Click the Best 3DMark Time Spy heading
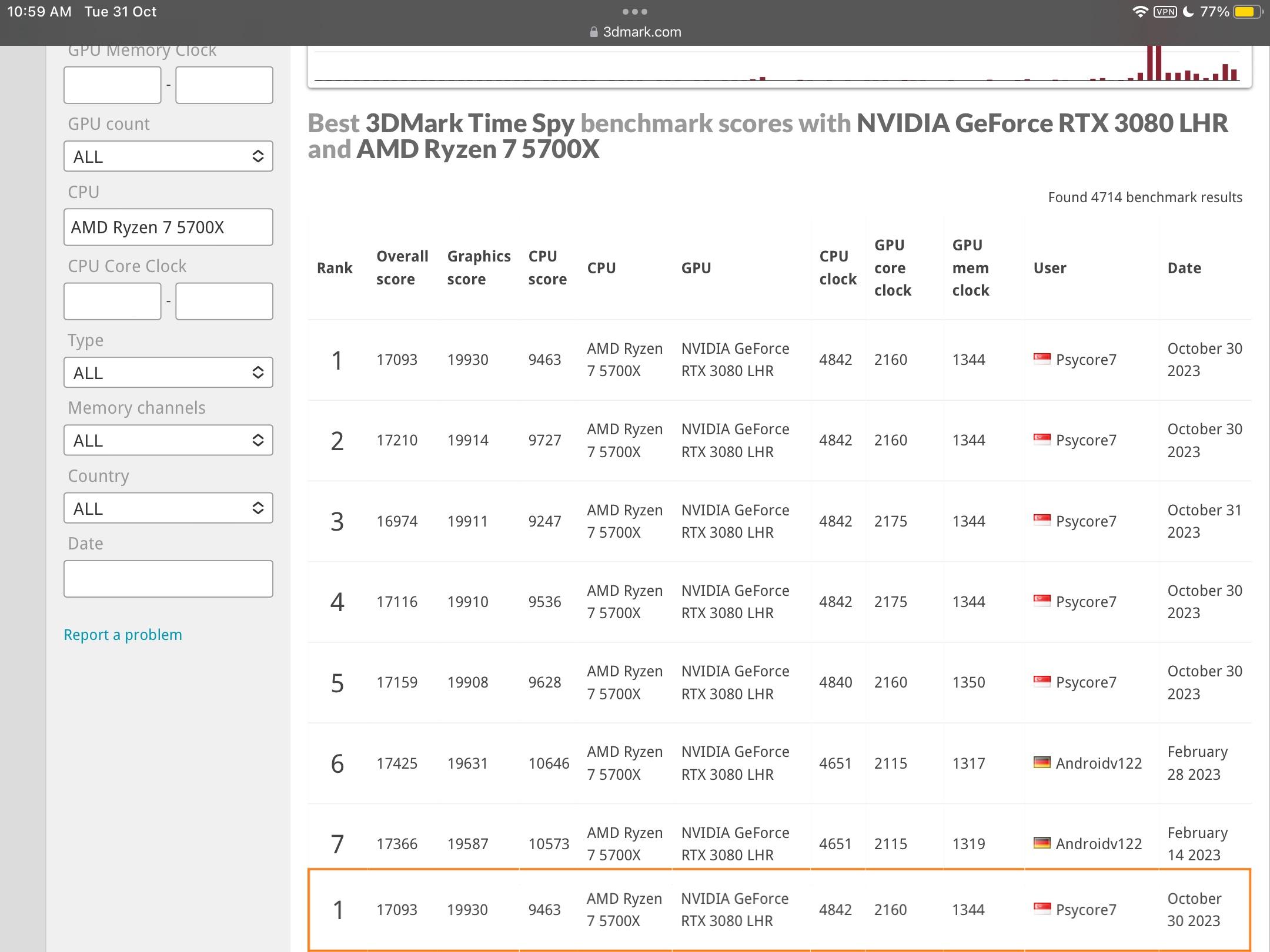 click(768, 136)
